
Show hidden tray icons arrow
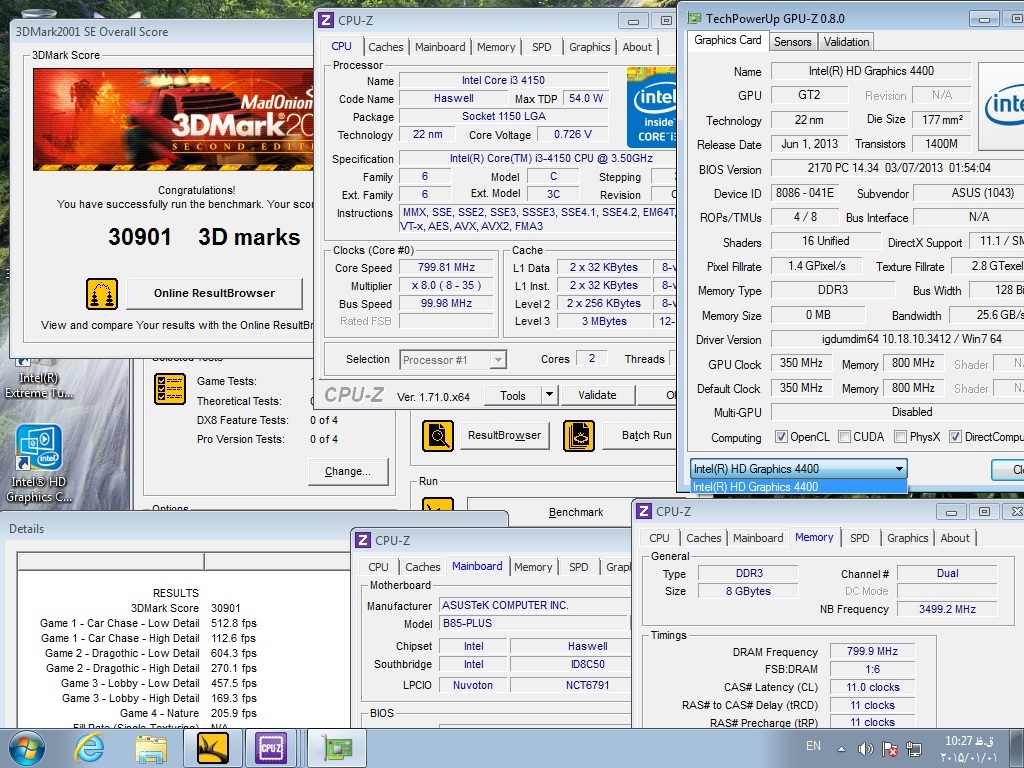click(x=841, y=749)
